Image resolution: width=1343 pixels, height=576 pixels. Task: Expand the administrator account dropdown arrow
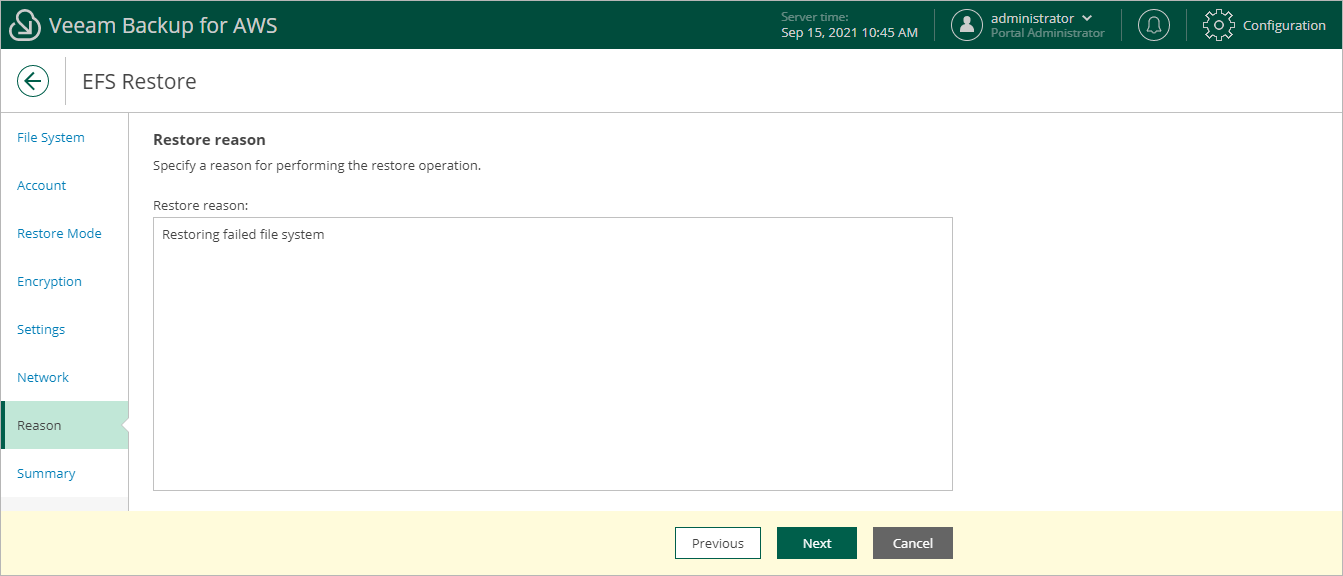point(1087,18)
